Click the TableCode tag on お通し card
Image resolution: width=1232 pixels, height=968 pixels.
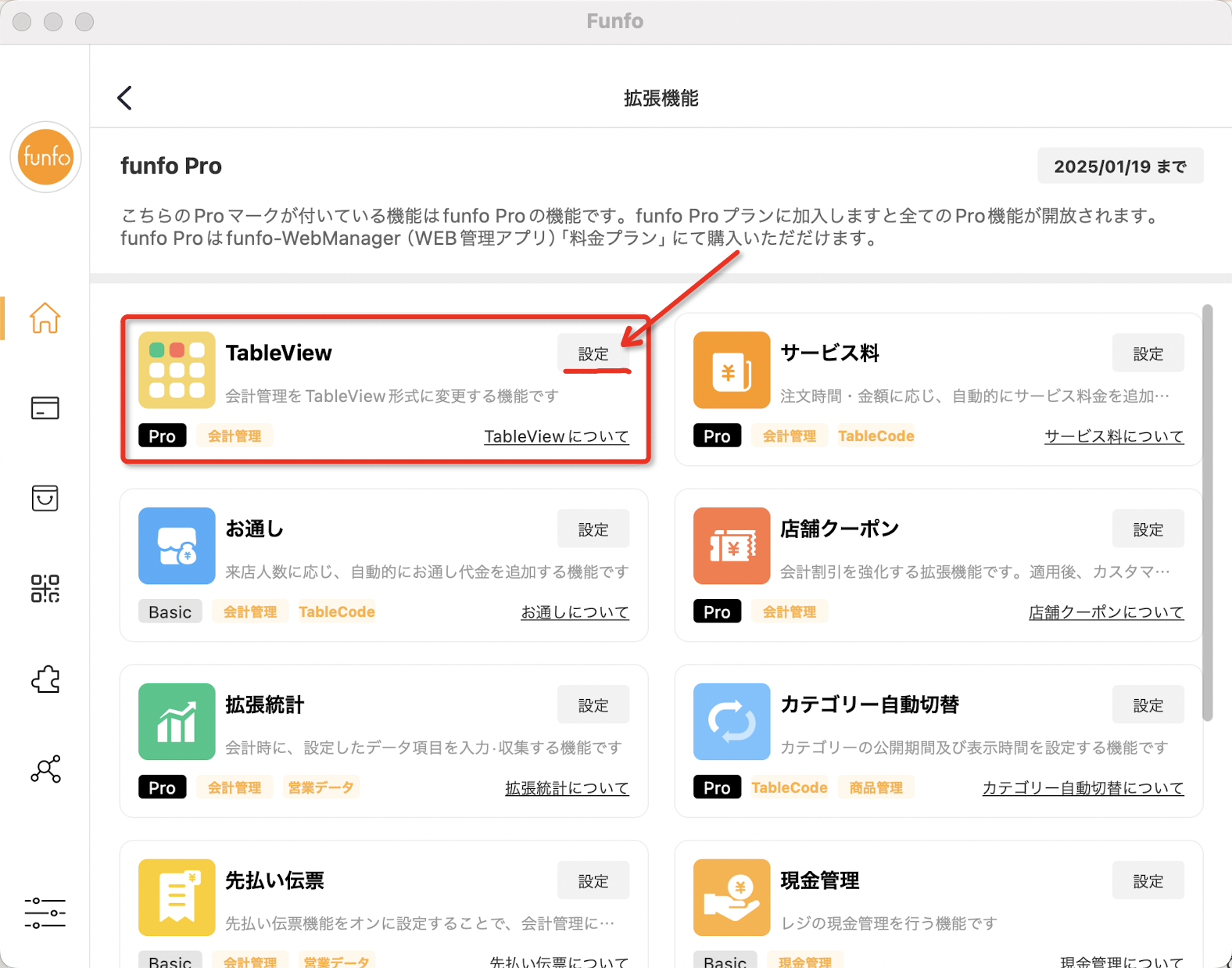337,611
